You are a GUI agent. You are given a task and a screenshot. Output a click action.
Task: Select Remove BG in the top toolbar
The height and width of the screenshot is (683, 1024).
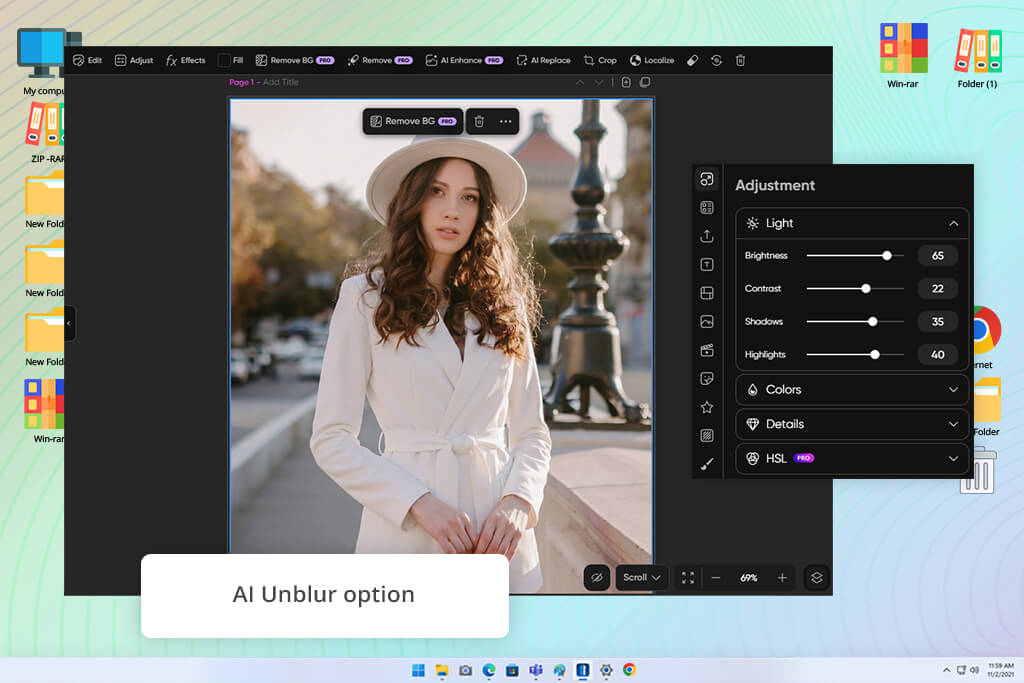click(295, 60)
